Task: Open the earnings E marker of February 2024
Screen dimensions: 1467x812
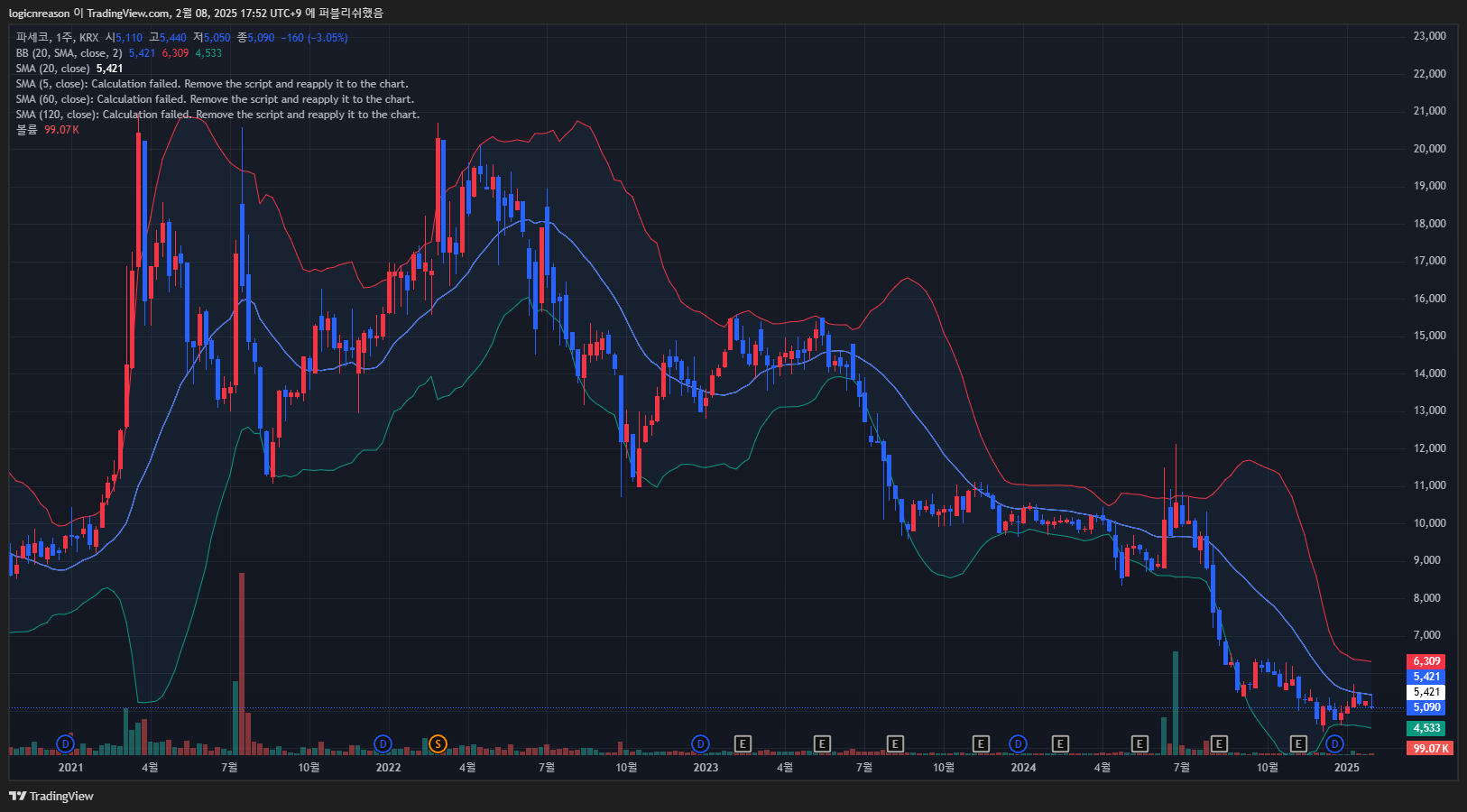Action: 1060,743
